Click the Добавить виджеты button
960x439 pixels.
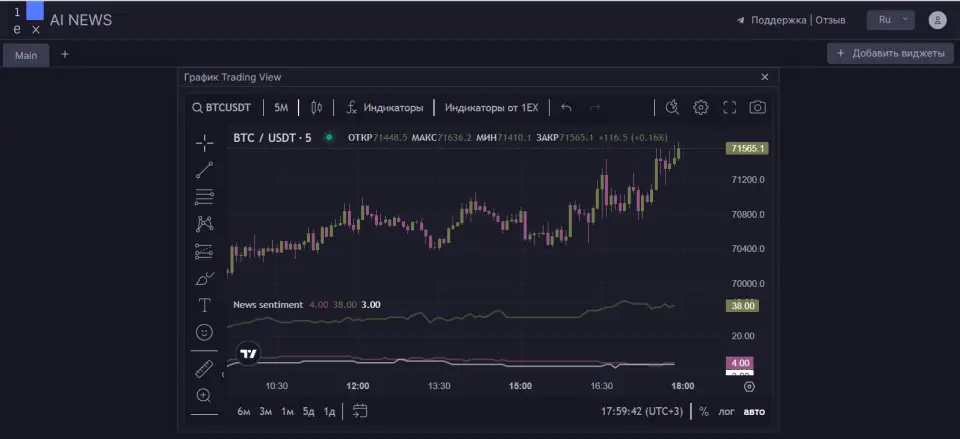890,53
